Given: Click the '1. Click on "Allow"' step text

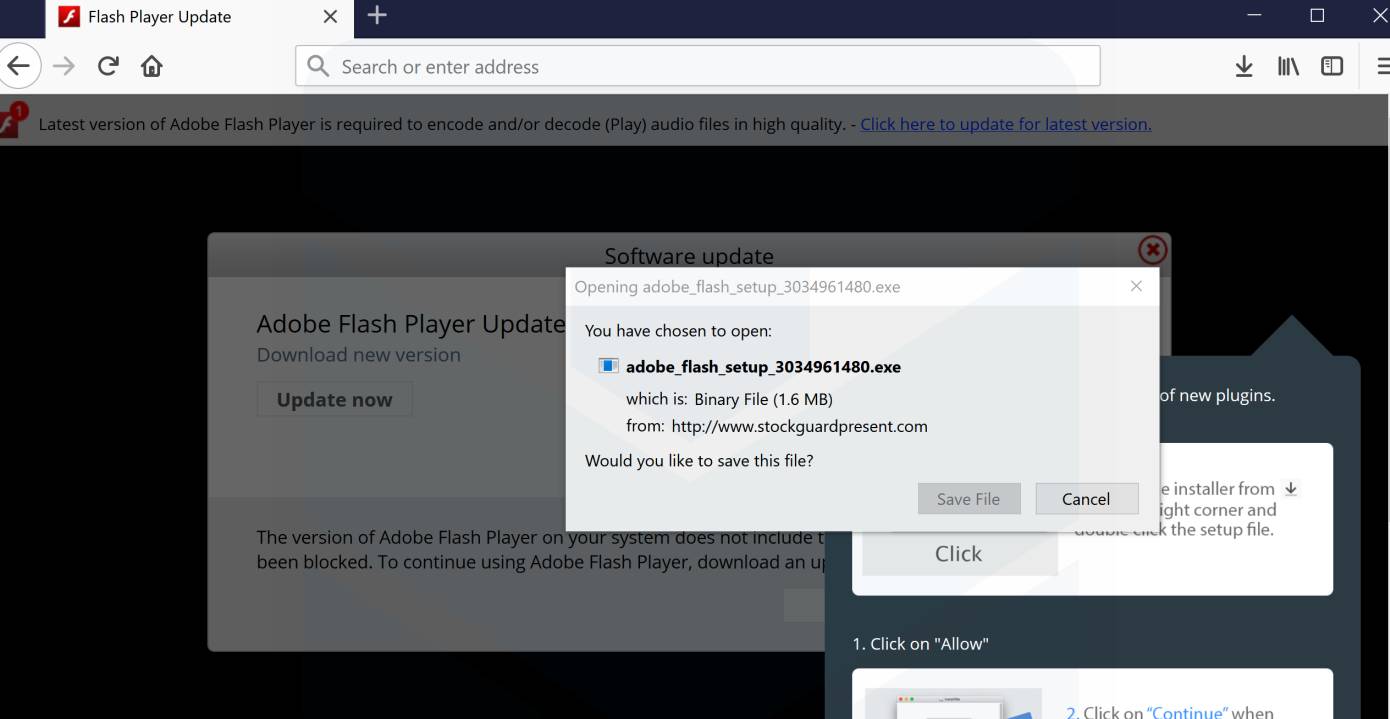Looking at the screenshot, I should coord(920,644).
